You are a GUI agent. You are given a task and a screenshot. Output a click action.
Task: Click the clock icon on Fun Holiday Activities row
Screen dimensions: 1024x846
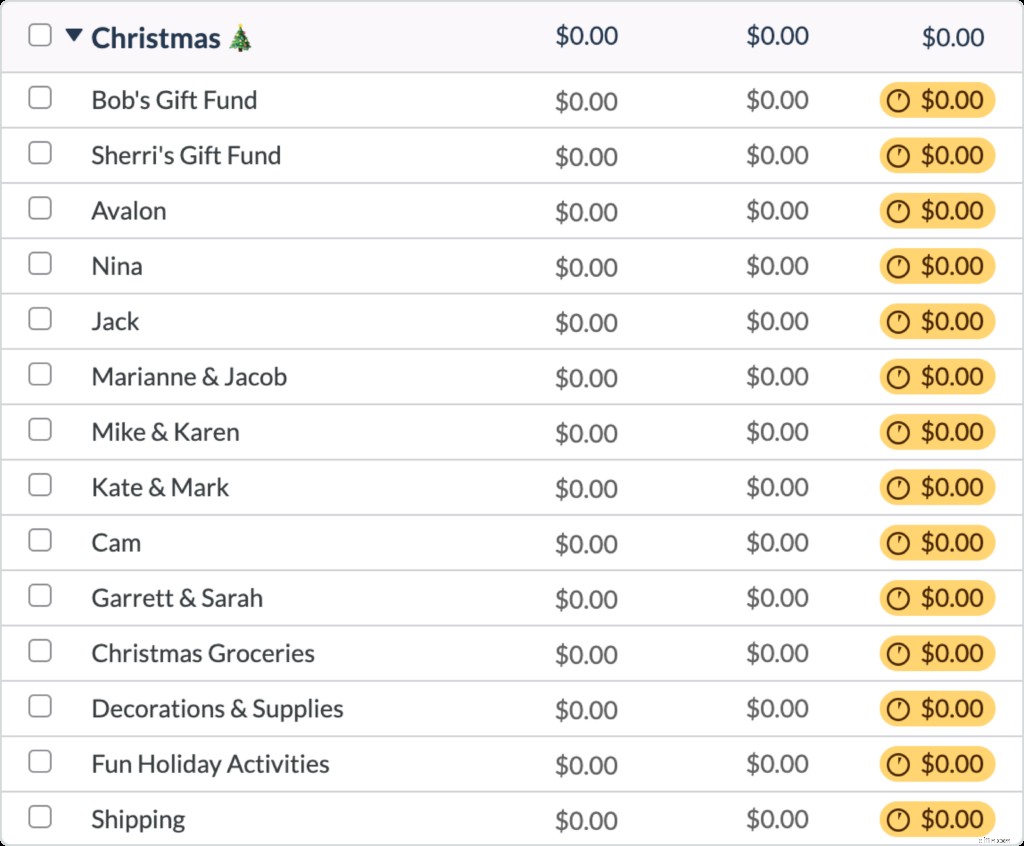(x=898, y=763)
